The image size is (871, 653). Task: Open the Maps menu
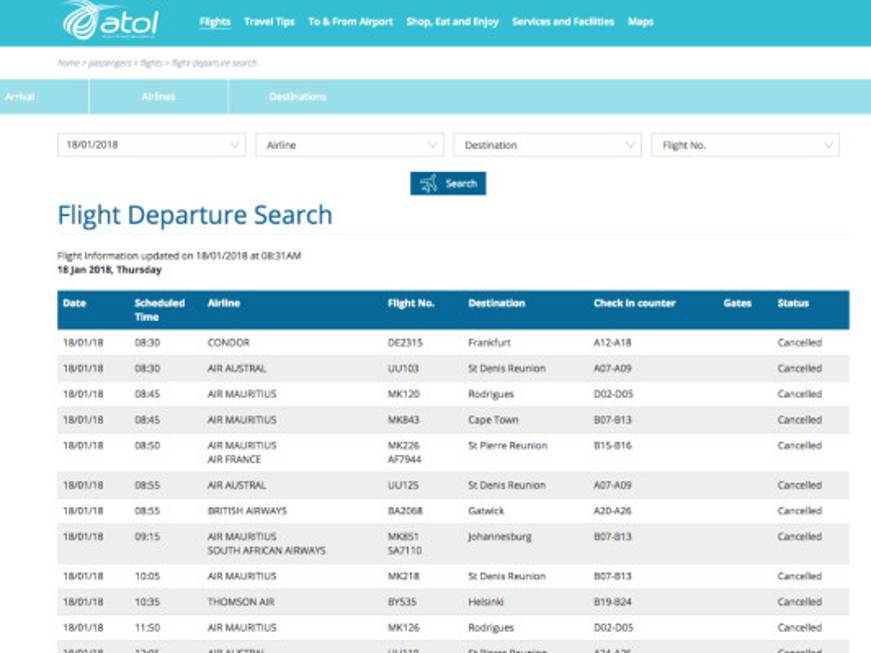640,22
